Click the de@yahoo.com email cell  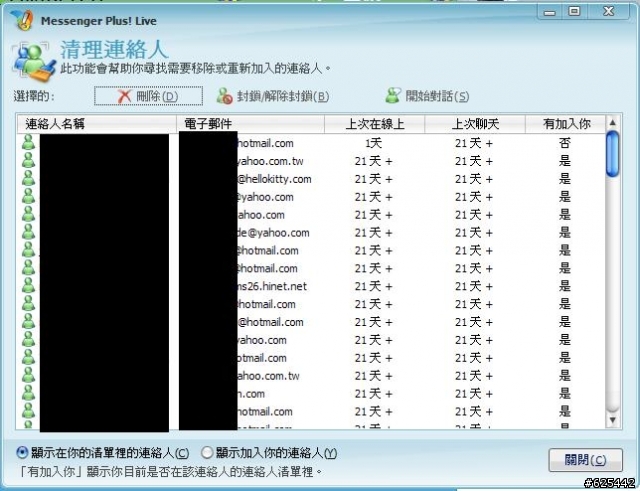[x=273, y=233]
